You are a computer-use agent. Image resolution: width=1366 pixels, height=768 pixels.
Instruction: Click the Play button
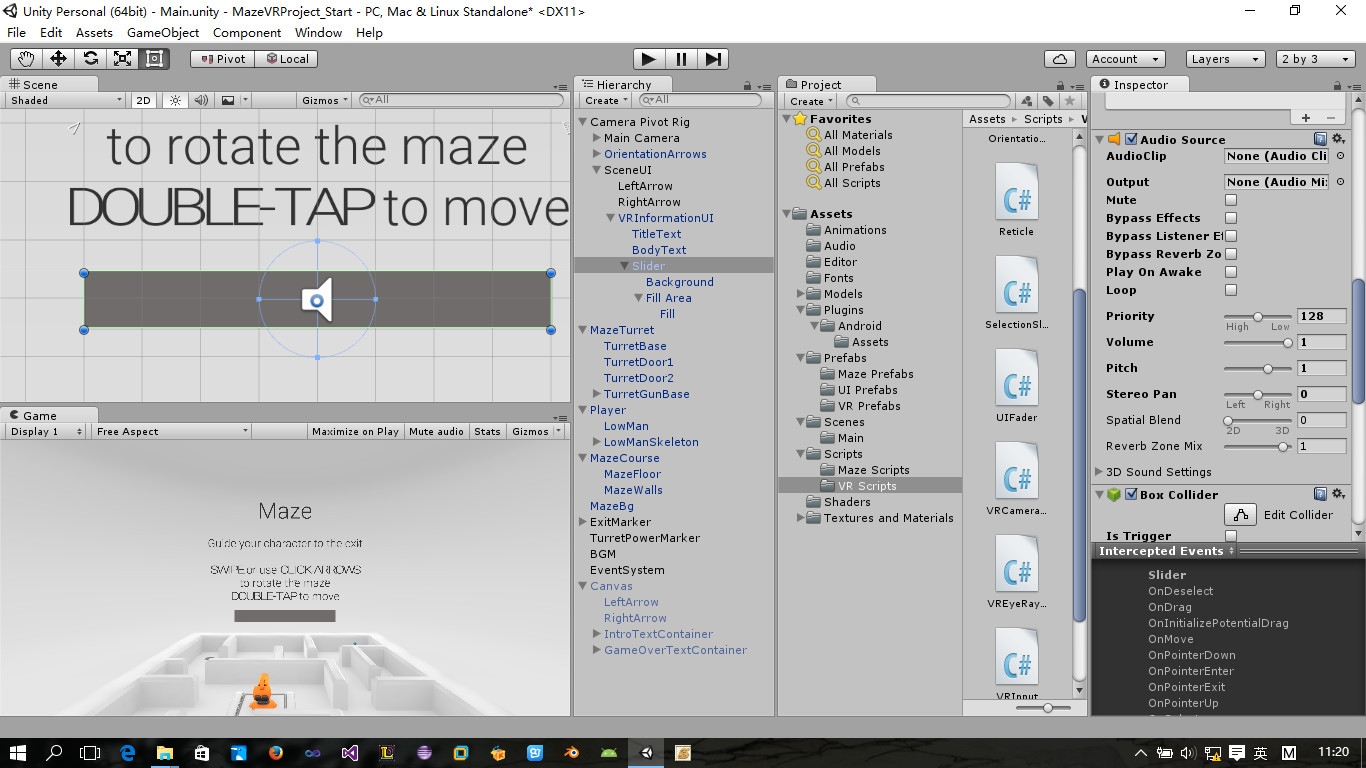649,59
